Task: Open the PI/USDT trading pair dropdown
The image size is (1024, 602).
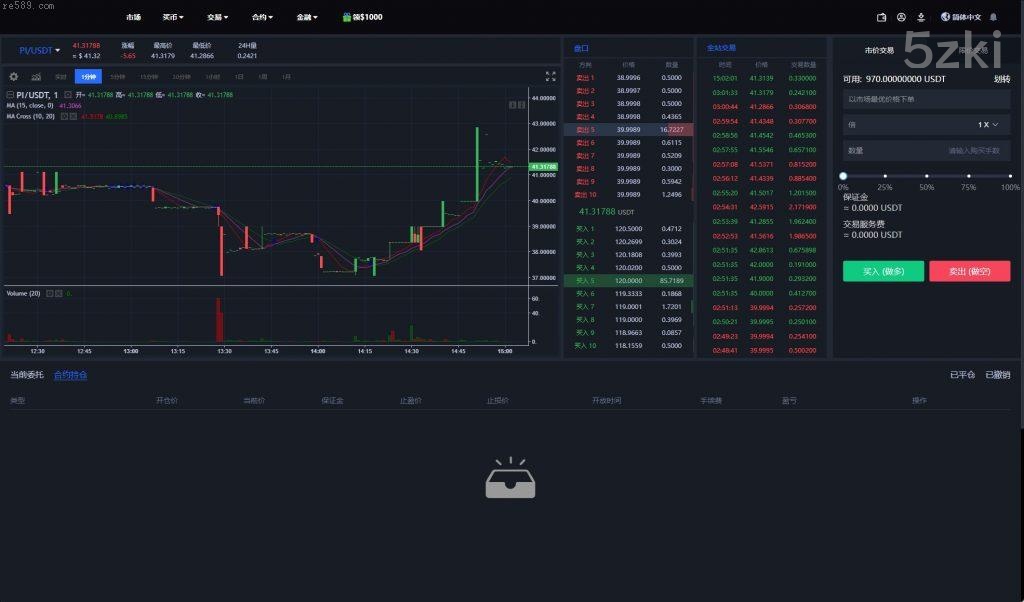Action: (40, 50)
